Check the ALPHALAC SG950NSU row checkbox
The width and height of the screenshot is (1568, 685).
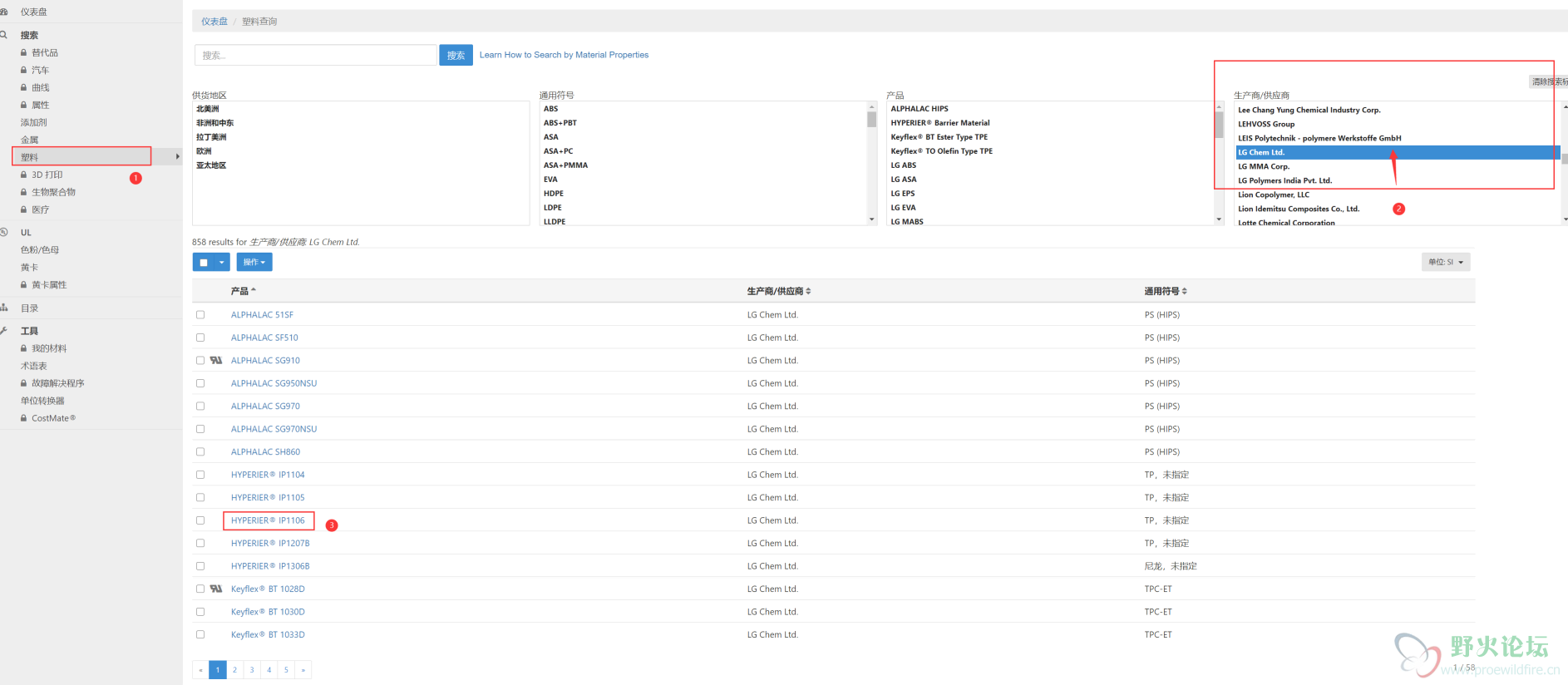point(200,383)
